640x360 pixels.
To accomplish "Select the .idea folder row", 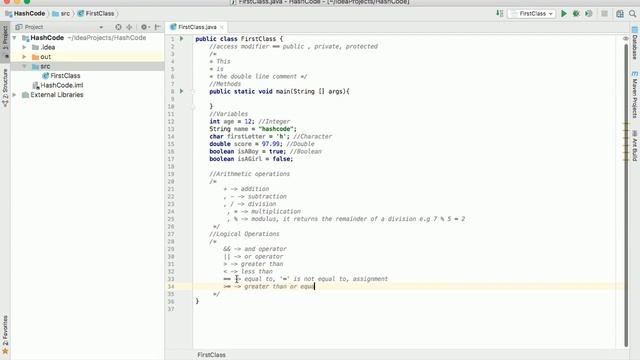I will (x=87, y=47).
